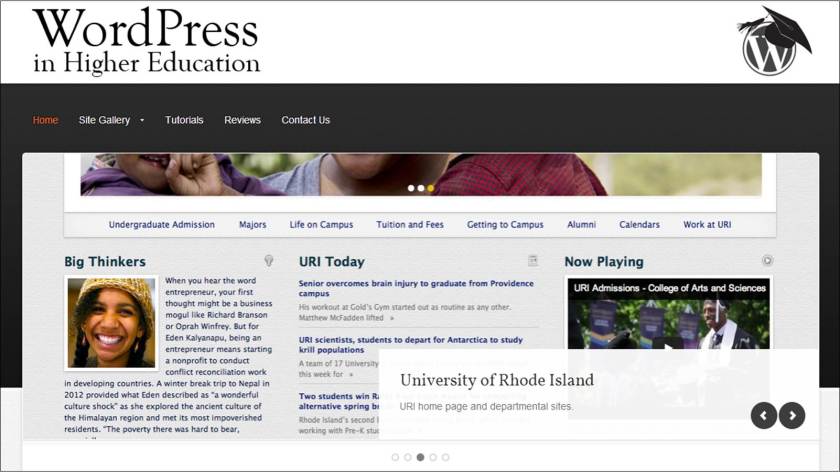
Task: Open the Contact Us menu item
Action: (x=305, y=120)
